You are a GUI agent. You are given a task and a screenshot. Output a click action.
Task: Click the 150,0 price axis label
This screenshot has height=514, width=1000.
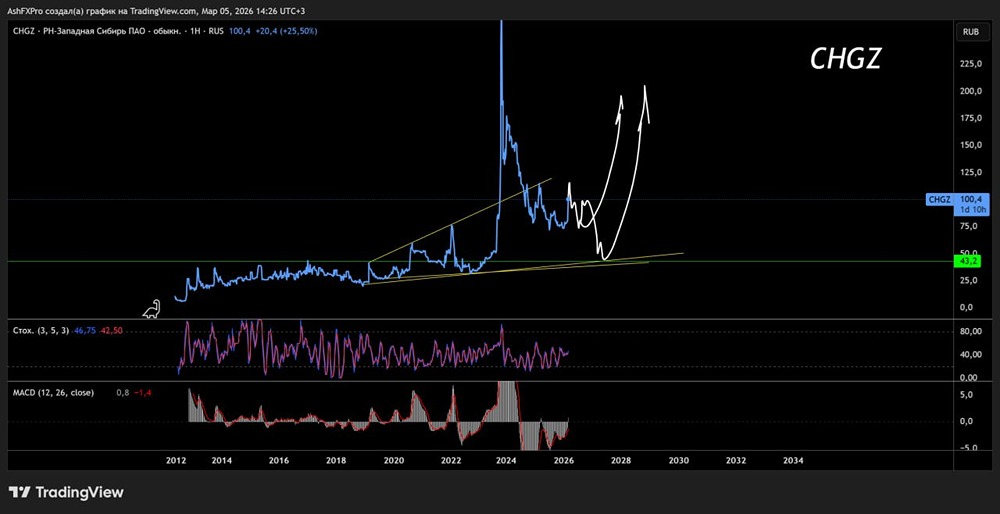tap(970, 145)
